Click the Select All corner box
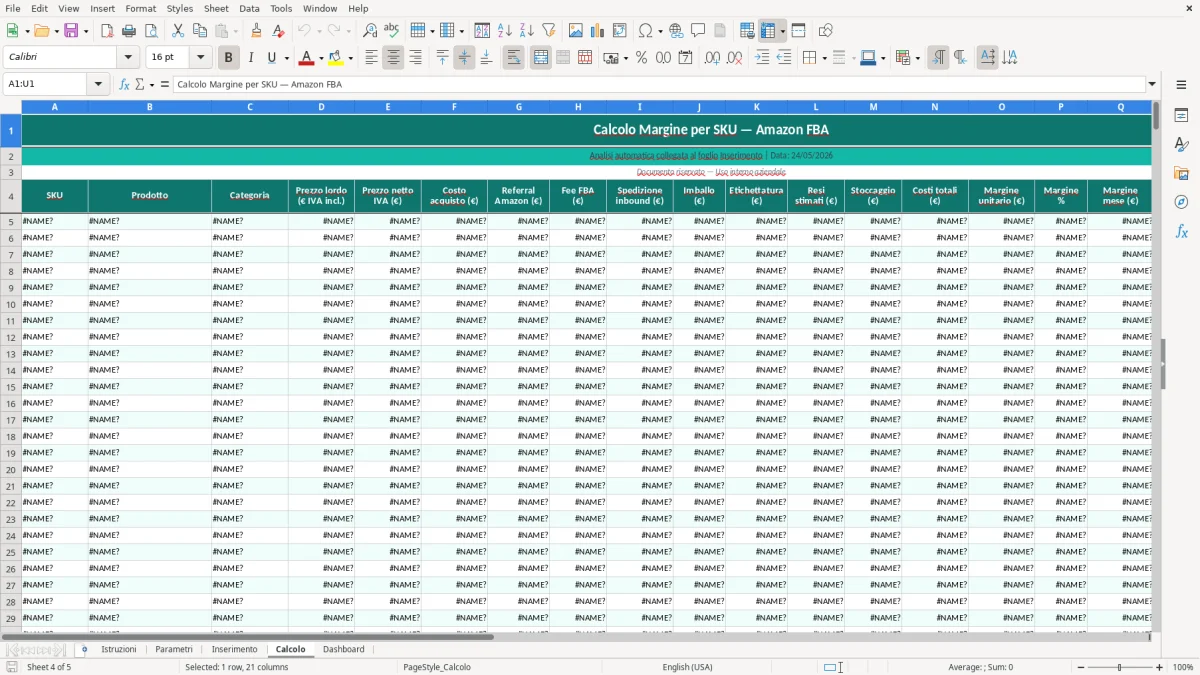 (11, 106)
